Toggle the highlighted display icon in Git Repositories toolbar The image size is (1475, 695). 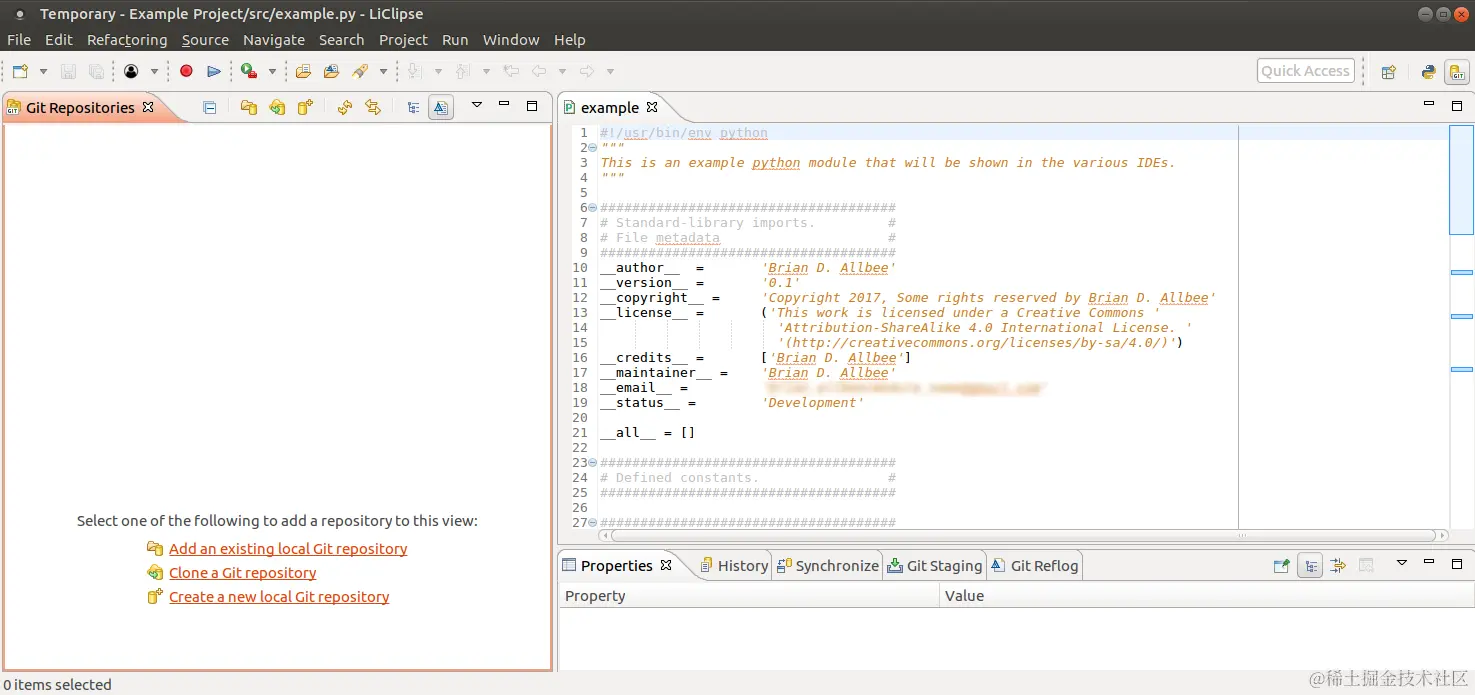(440, 107)
